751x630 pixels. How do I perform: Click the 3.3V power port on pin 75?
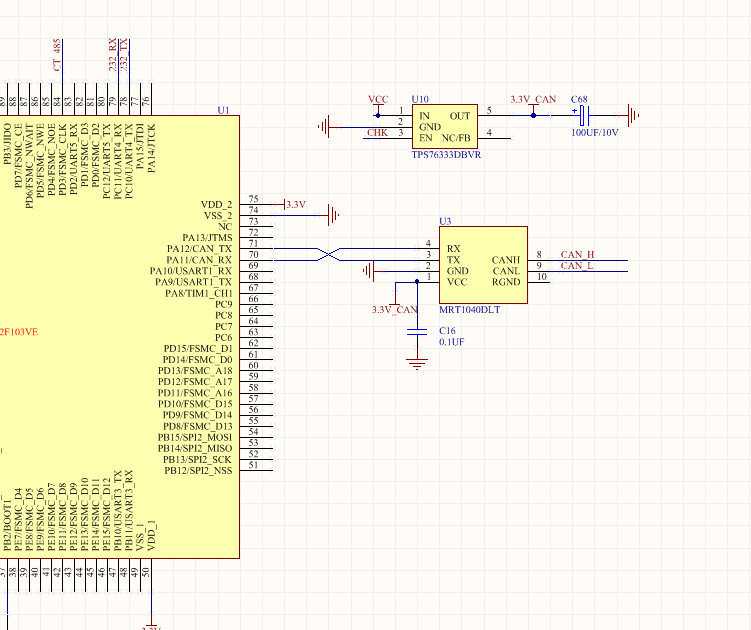[x=295, y=205]
